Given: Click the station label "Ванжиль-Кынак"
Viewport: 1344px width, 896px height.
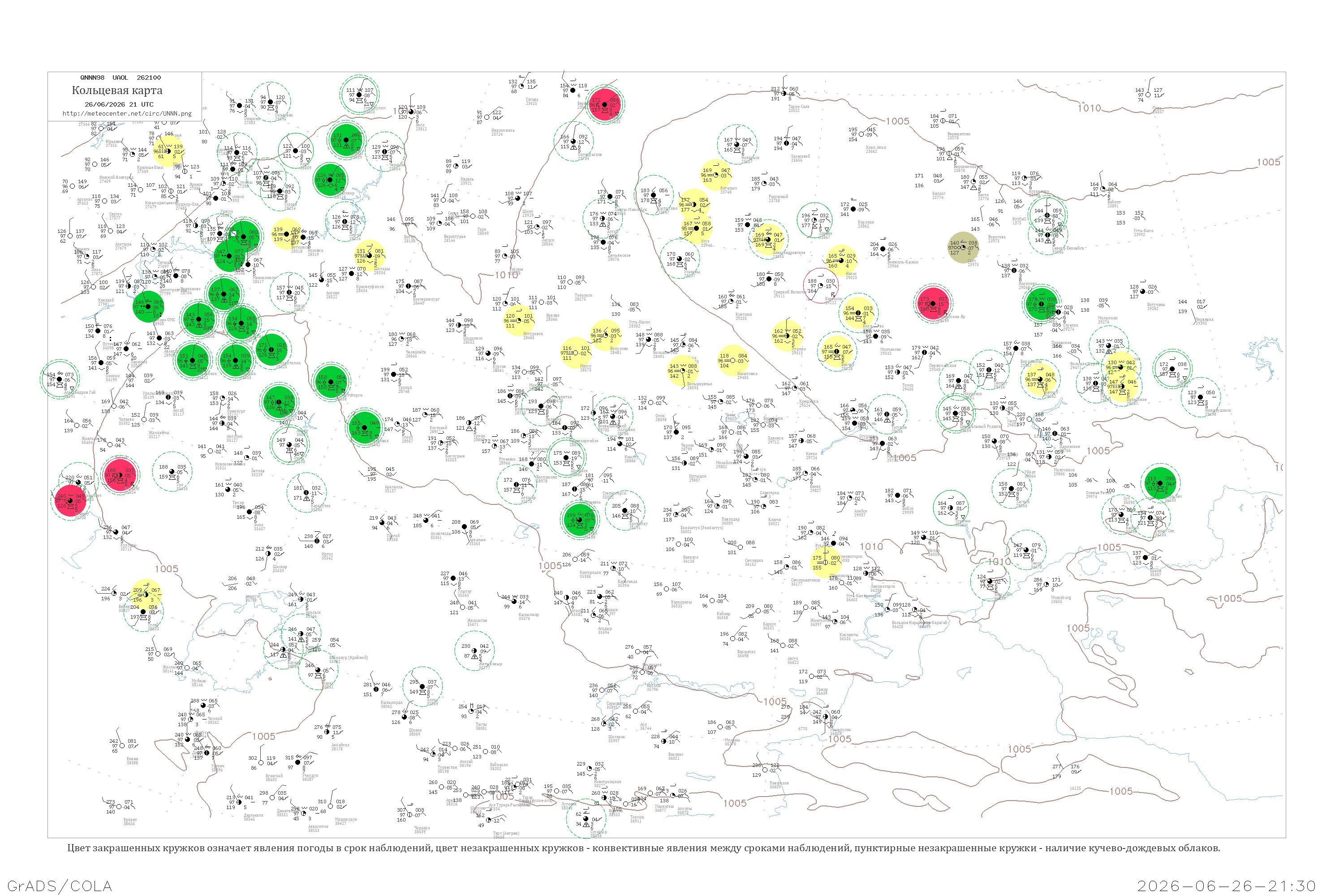Looking at the screenshot, I should (903, 263).
